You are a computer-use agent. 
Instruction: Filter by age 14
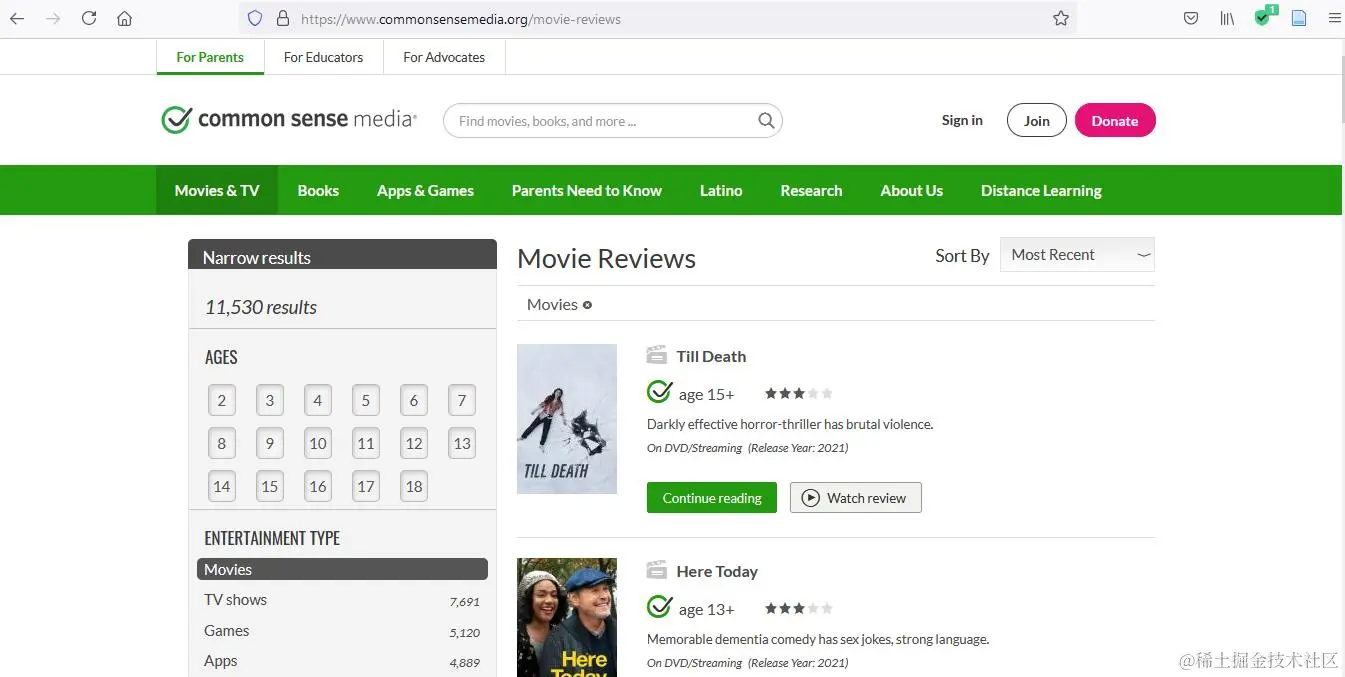(x=222, y=487)
